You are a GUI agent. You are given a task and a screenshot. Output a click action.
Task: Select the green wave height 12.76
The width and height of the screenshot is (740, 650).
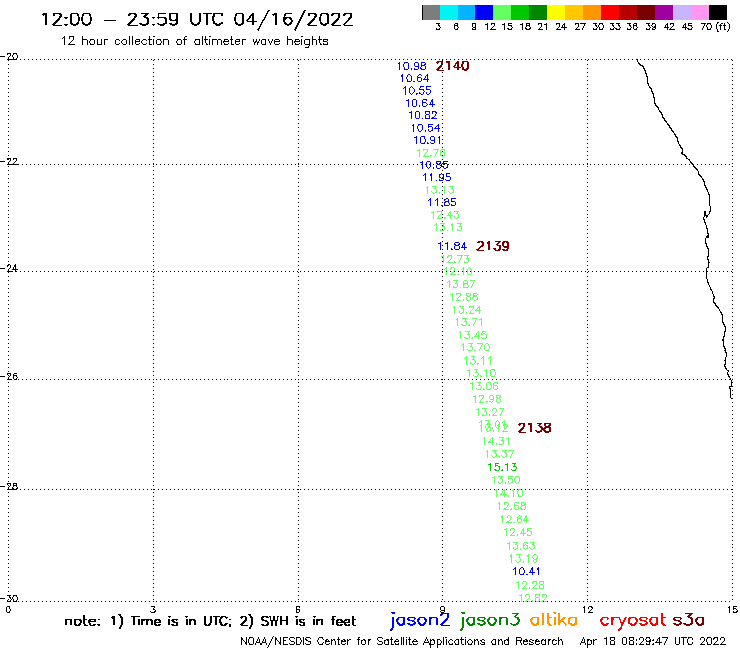tap(431, 153)
